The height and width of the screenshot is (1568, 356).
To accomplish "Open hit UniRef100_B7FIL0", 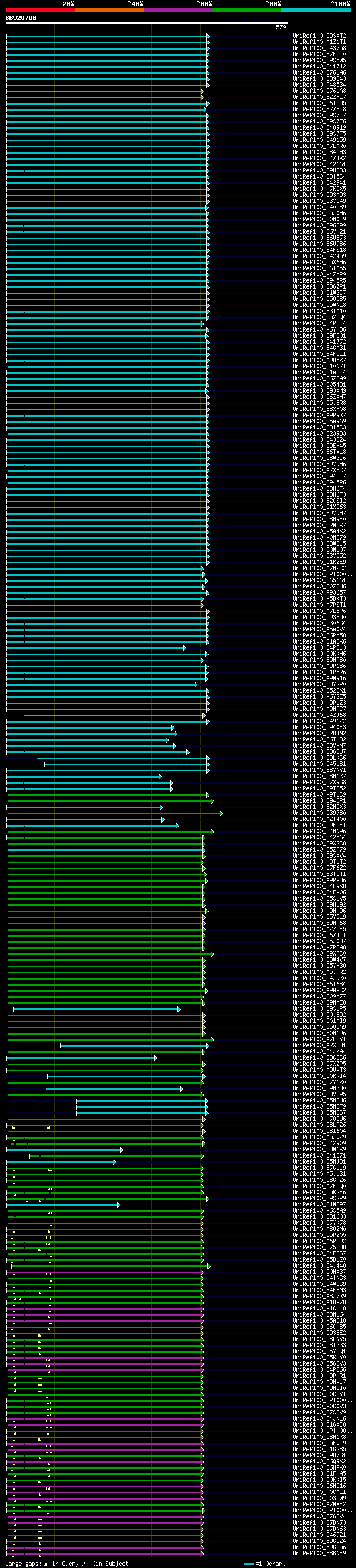I will pyautogui.click(x=319, y=54).
